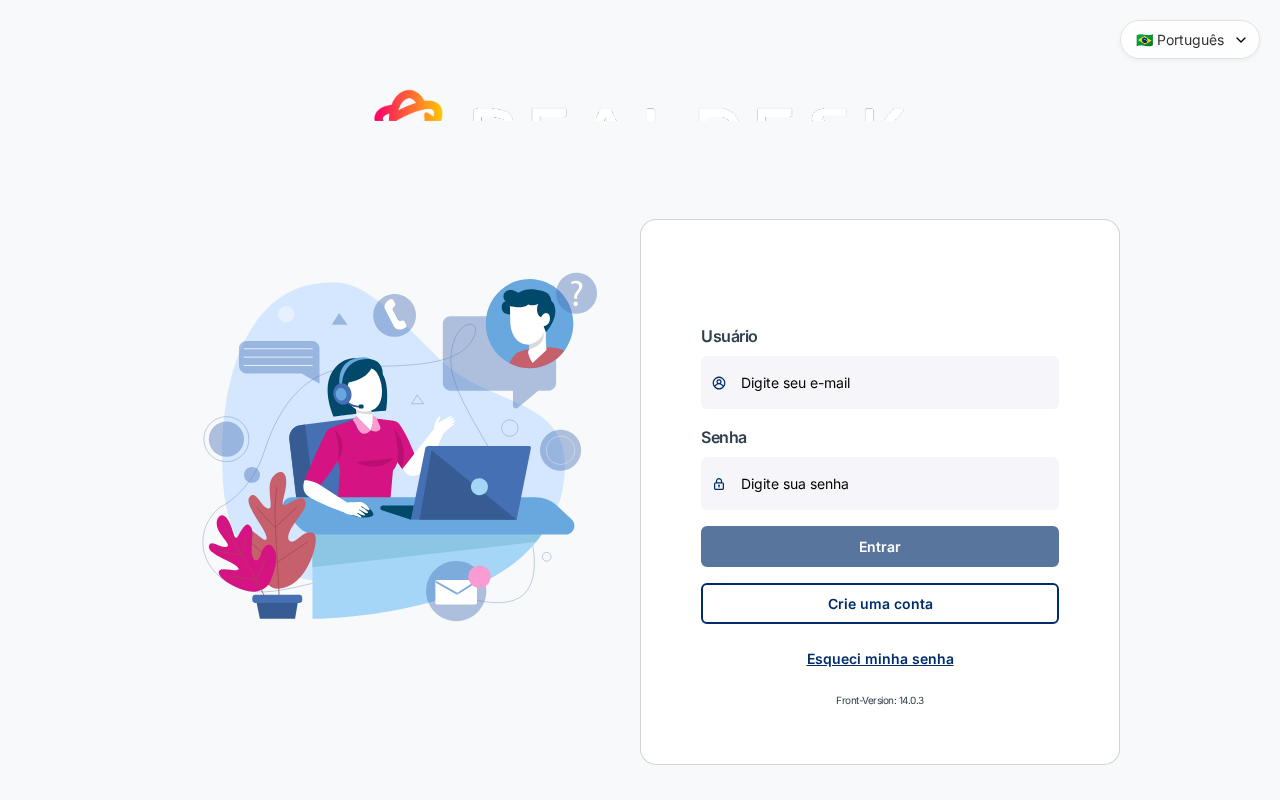The width and height of the screenshot is (1280, 800).
Task: Open the Esqueci minha senha link
Action: pyautogui.click(x=880, y=659)
